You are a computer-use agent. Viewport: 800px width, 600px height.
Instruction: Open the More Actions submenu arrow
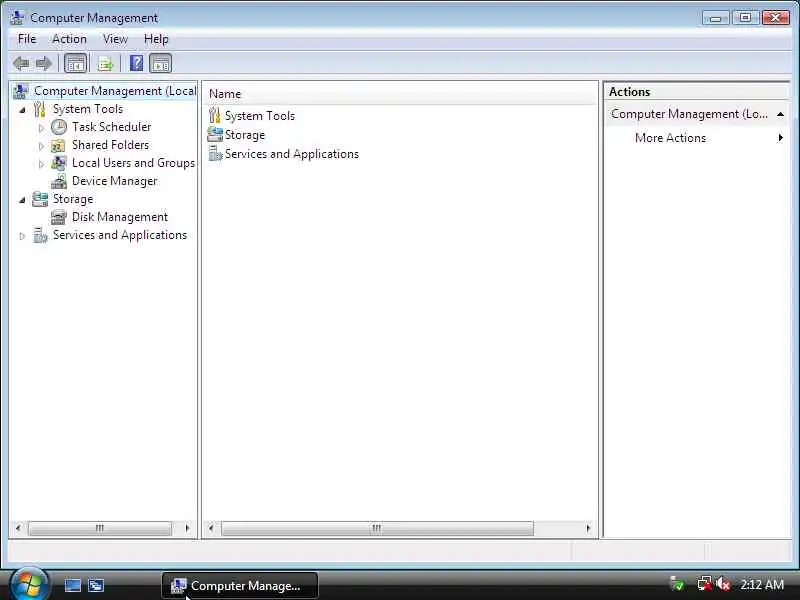pos(781,138)
